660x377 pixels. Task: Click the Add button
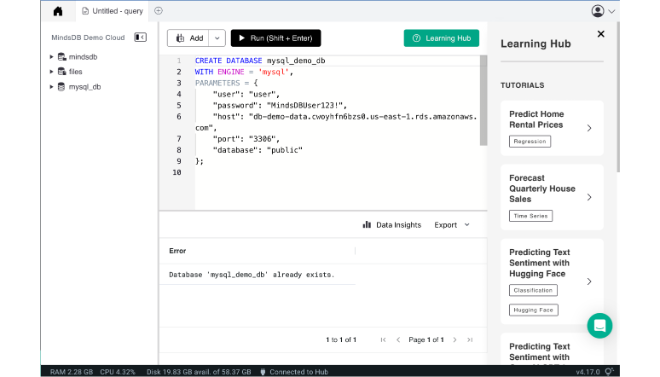[x=188, y=38]
